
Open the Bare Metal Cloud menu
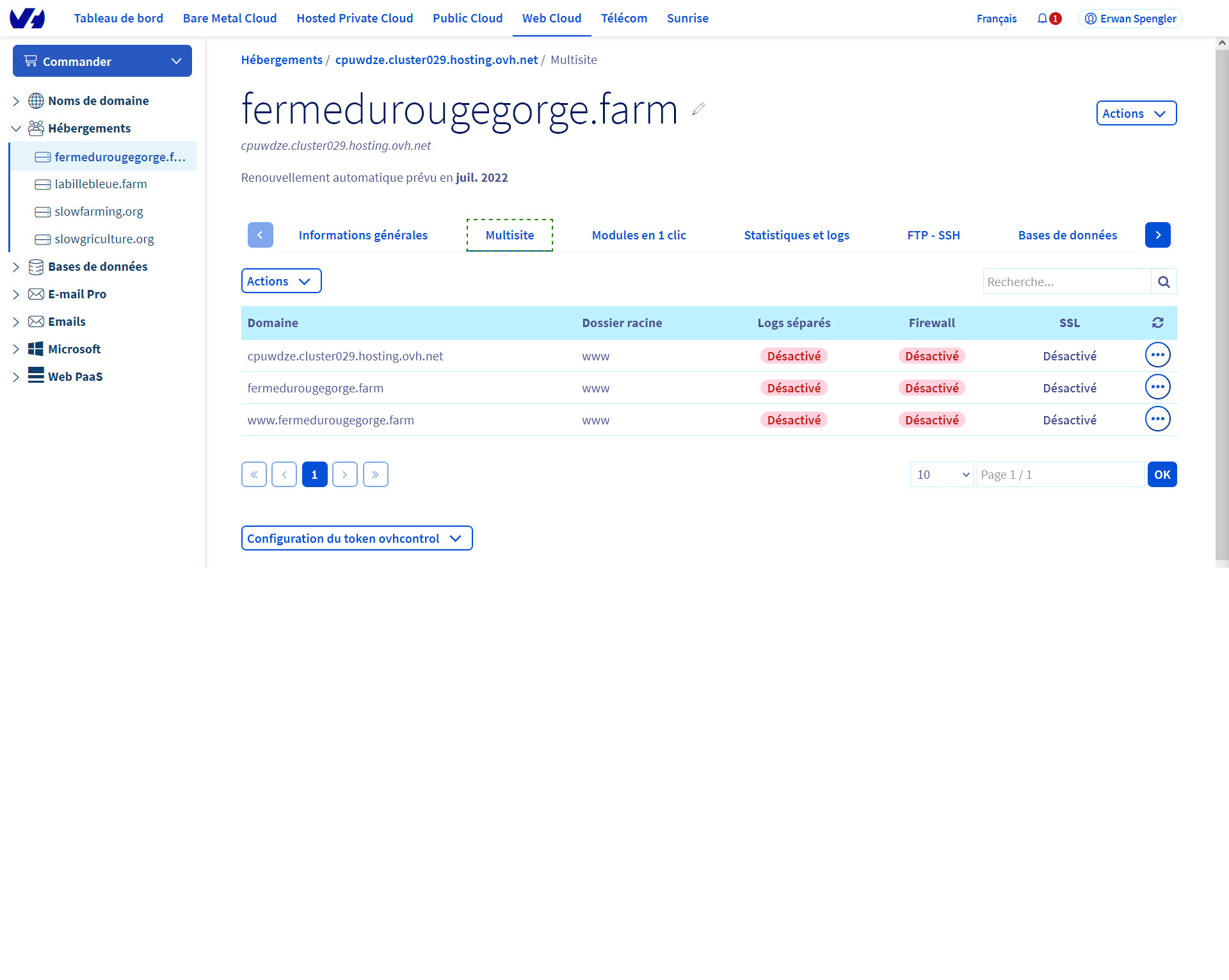230,19
